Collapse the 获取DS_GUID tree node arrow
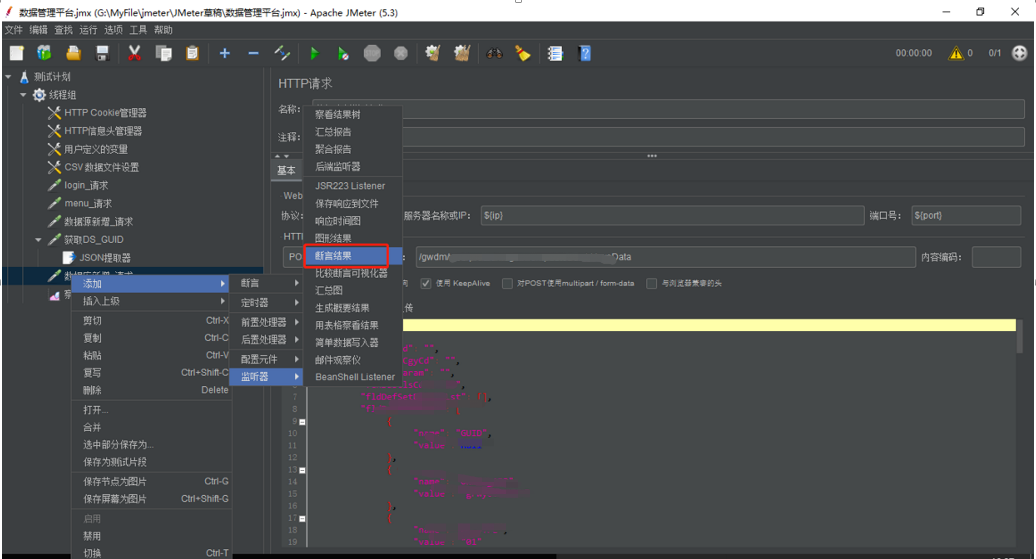 point(38,240)
